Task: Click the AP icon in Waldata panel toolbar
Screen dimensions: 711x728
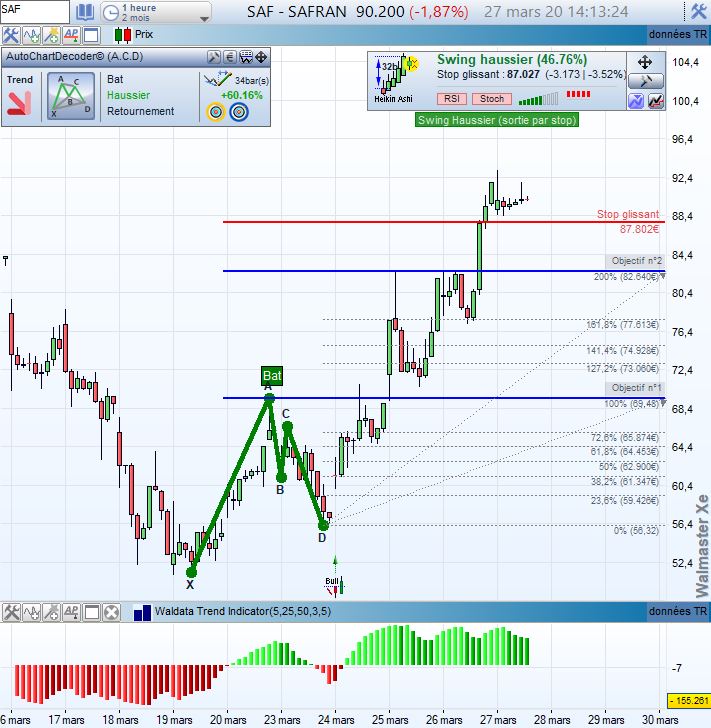Action: click(72, 612)
